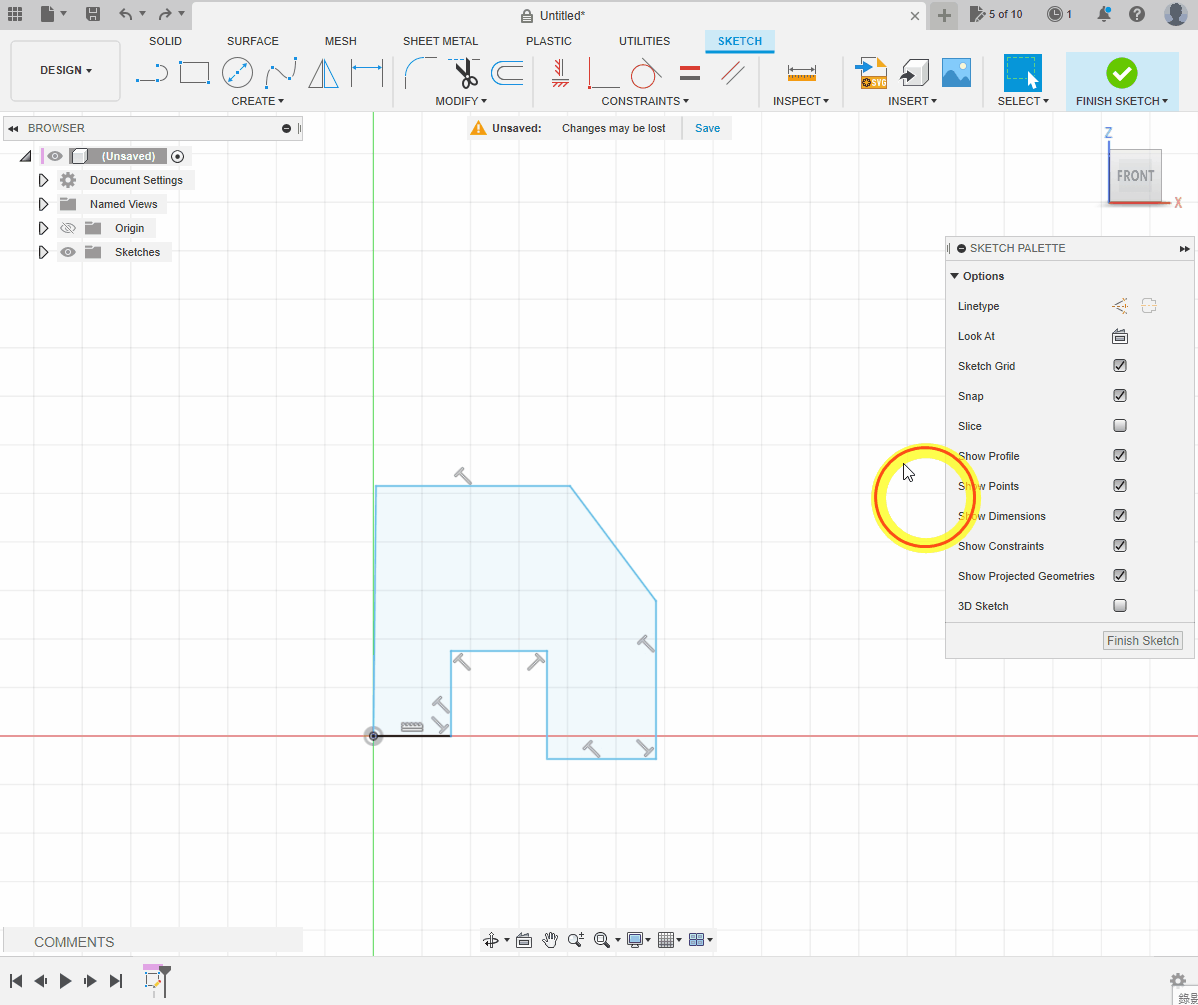The image size is (1198, 1005).
Task: Click the green Finish Sketch checkmark
Action: 1121,73
